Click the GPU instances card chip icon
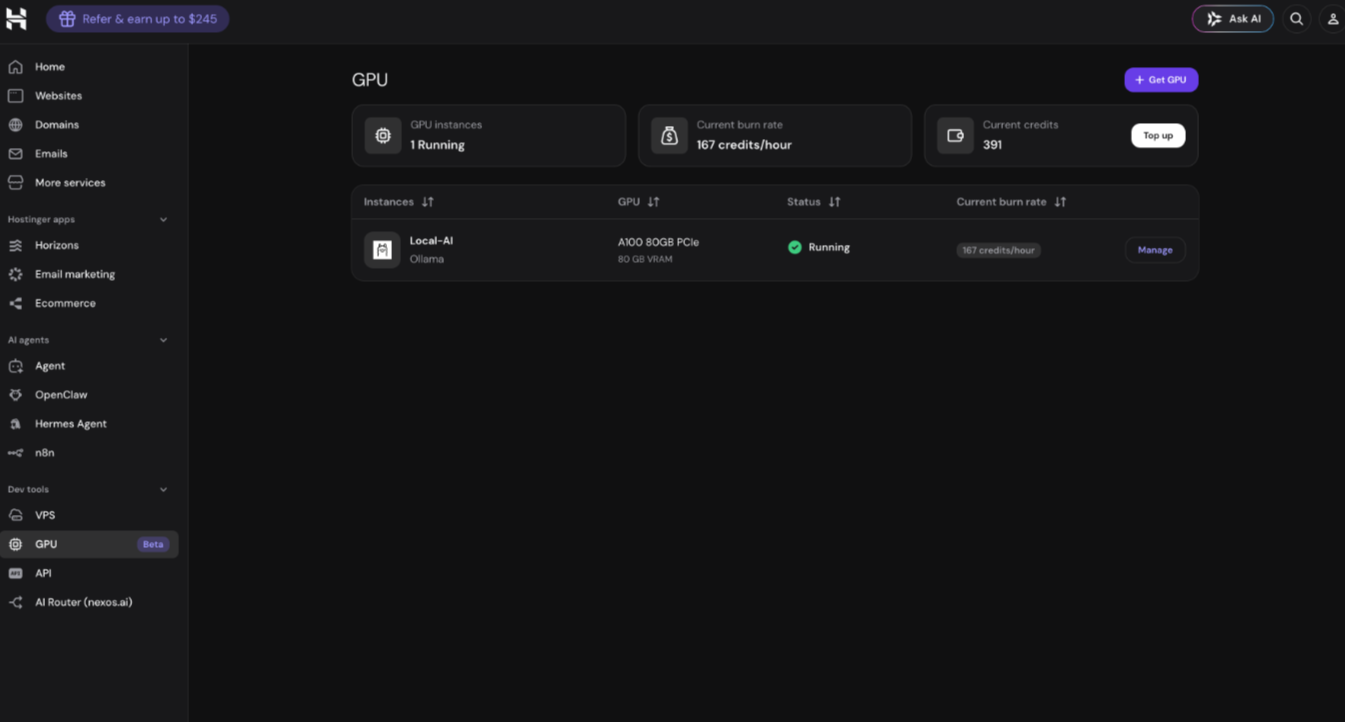Screen dimensions: 1345x722 coord(383,135)
